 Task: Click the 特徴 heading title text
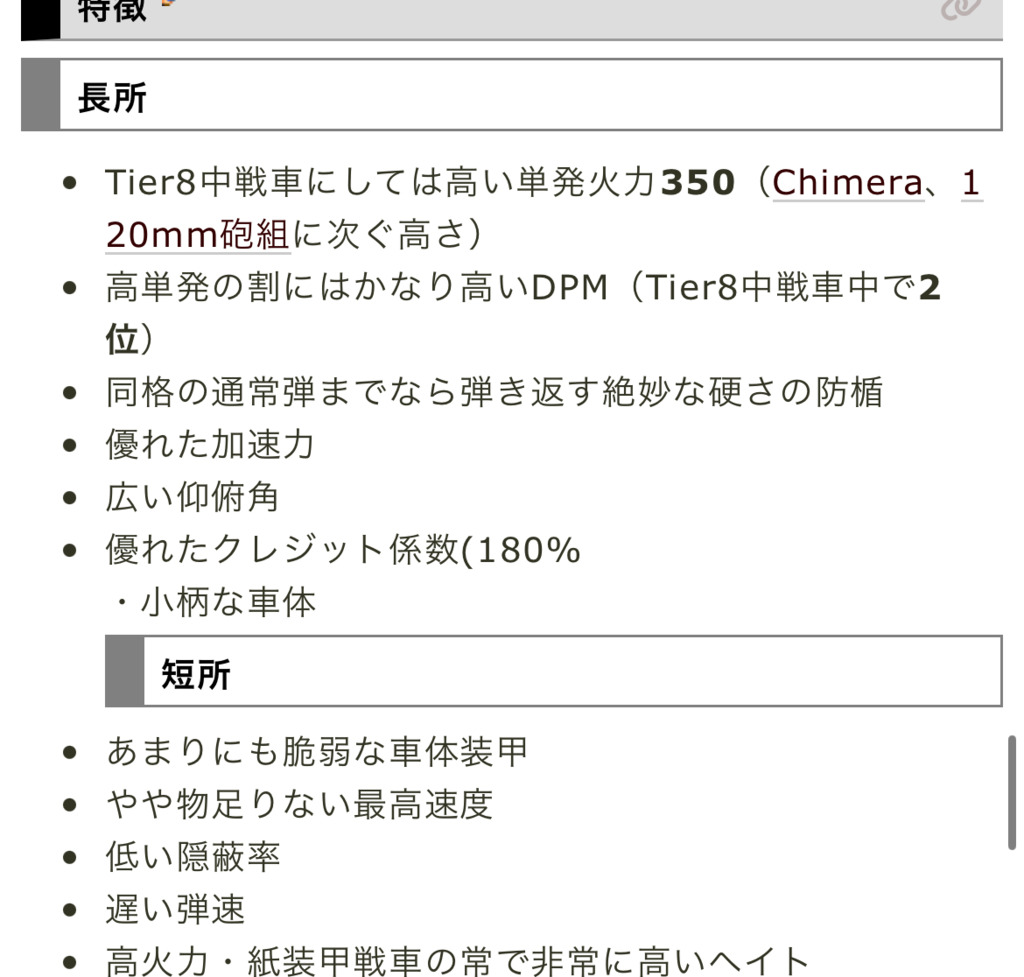pyautogui.click(x=112, y=10)
